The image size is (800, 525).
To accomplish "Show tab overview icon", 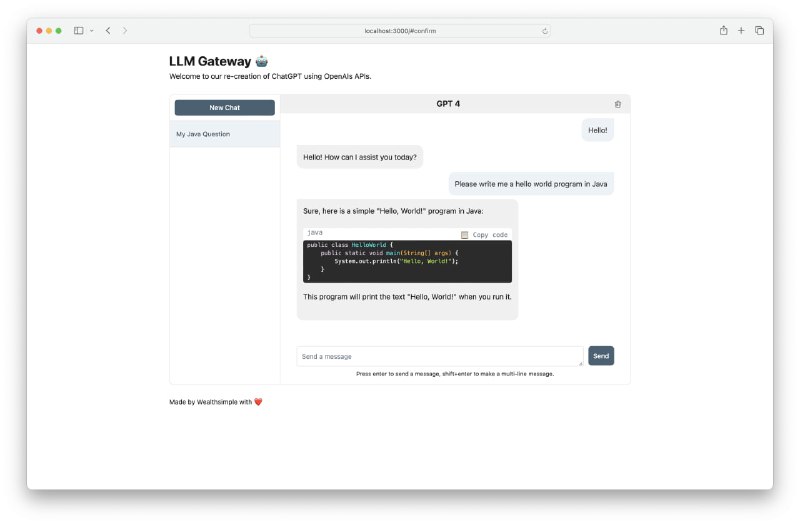I will coord(759,31).
